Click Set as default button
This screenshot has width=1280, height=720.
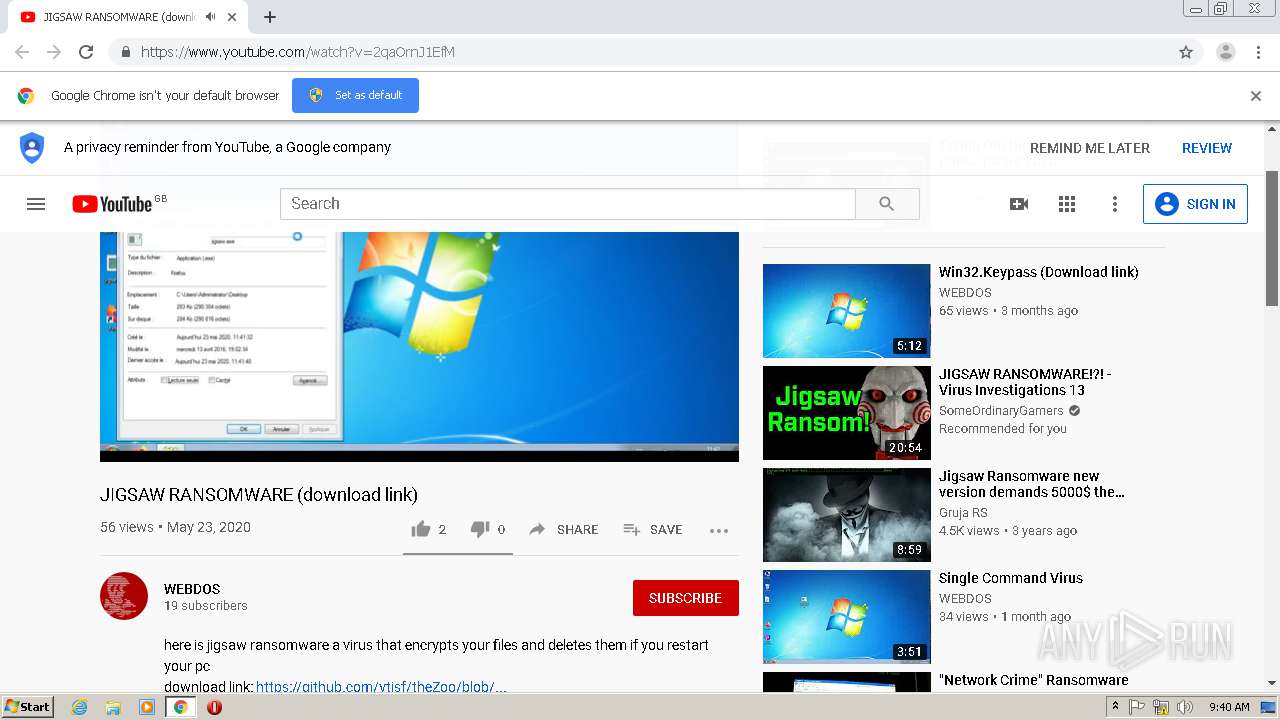point(355,95)
